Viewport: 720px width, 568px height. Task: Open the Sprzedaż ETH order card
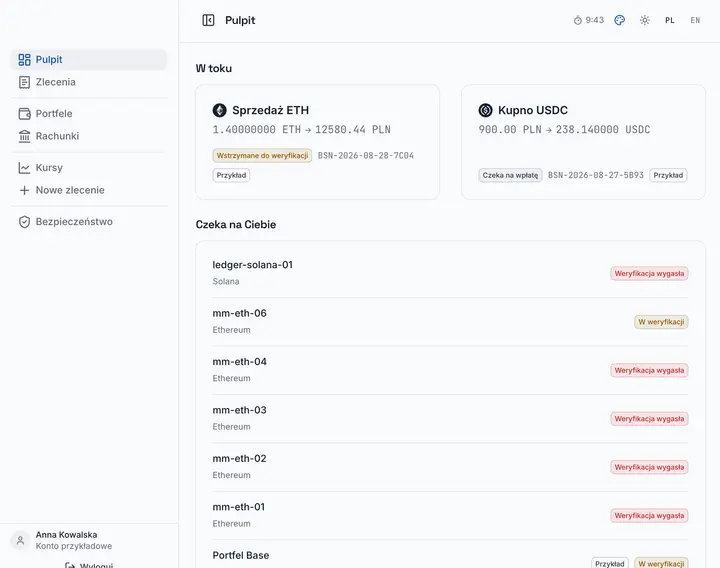pos(317,142)
